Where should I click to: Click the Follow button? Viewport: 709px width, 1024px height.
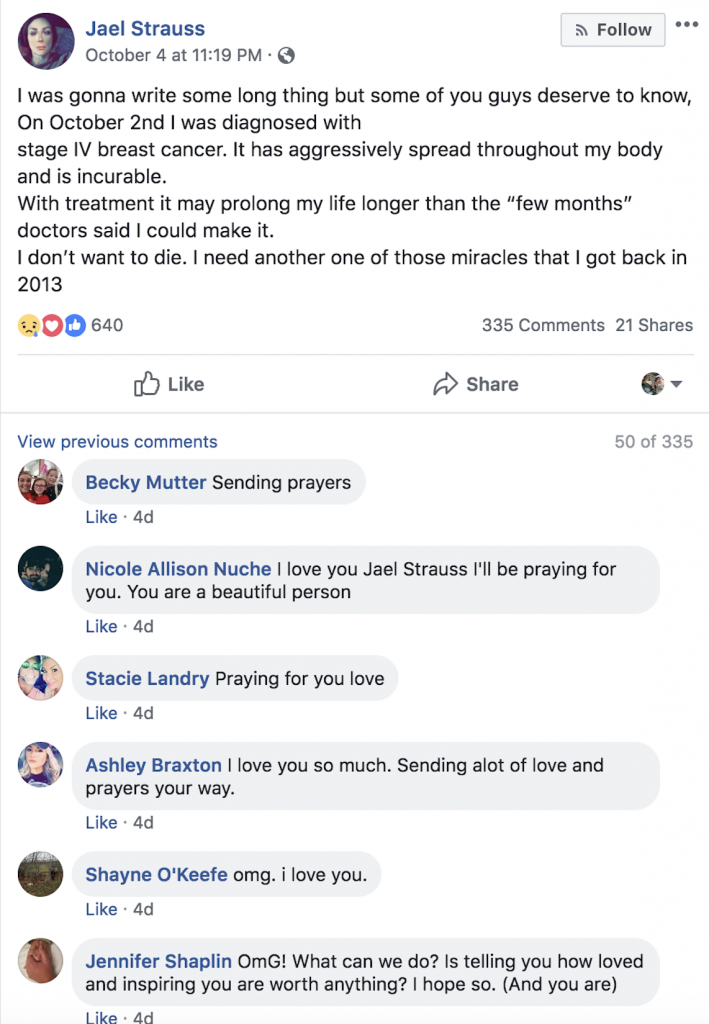coord(612,30)
